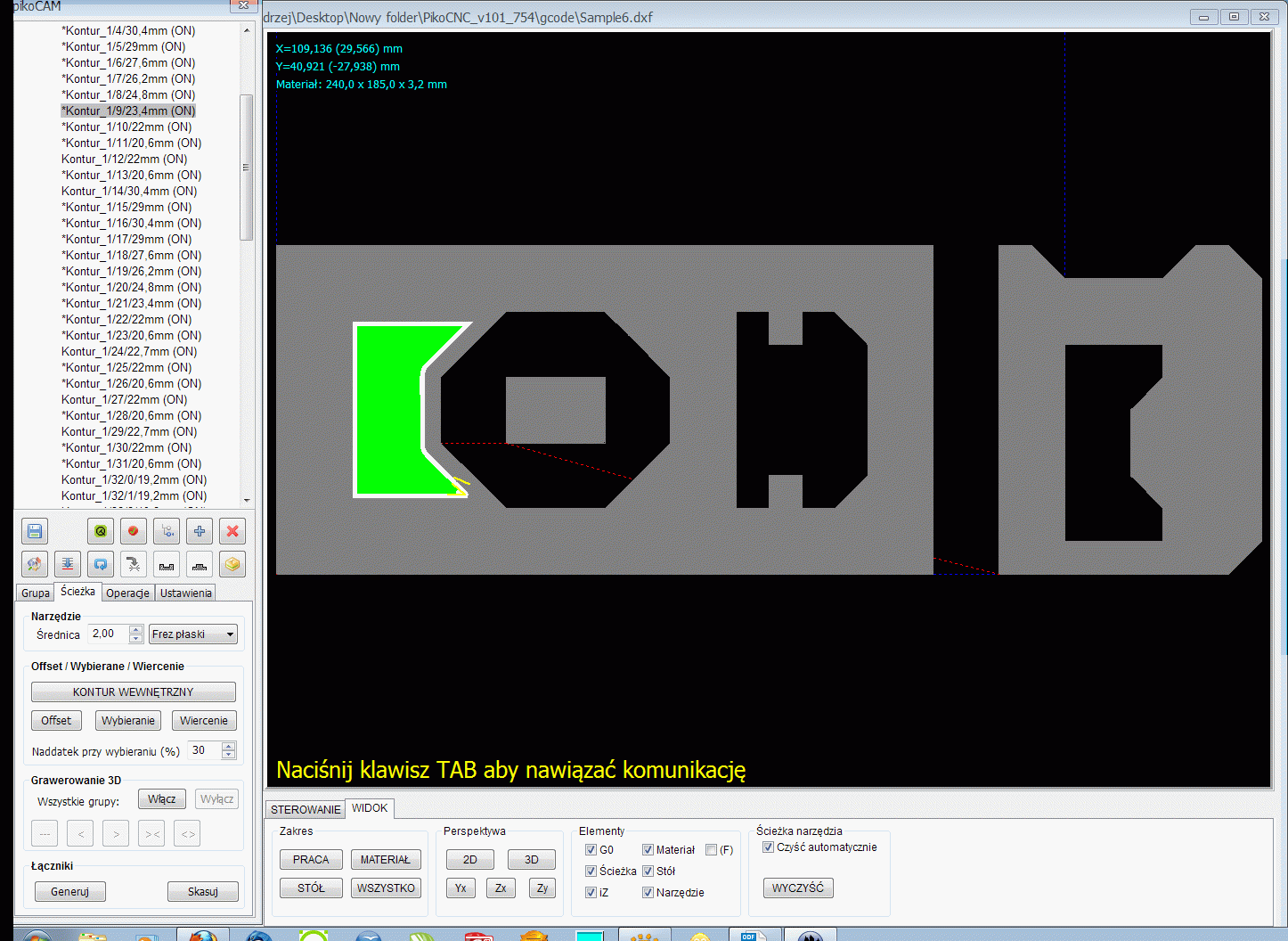
Task: Click the green Q icon button
Action: [x=101, y=531]
